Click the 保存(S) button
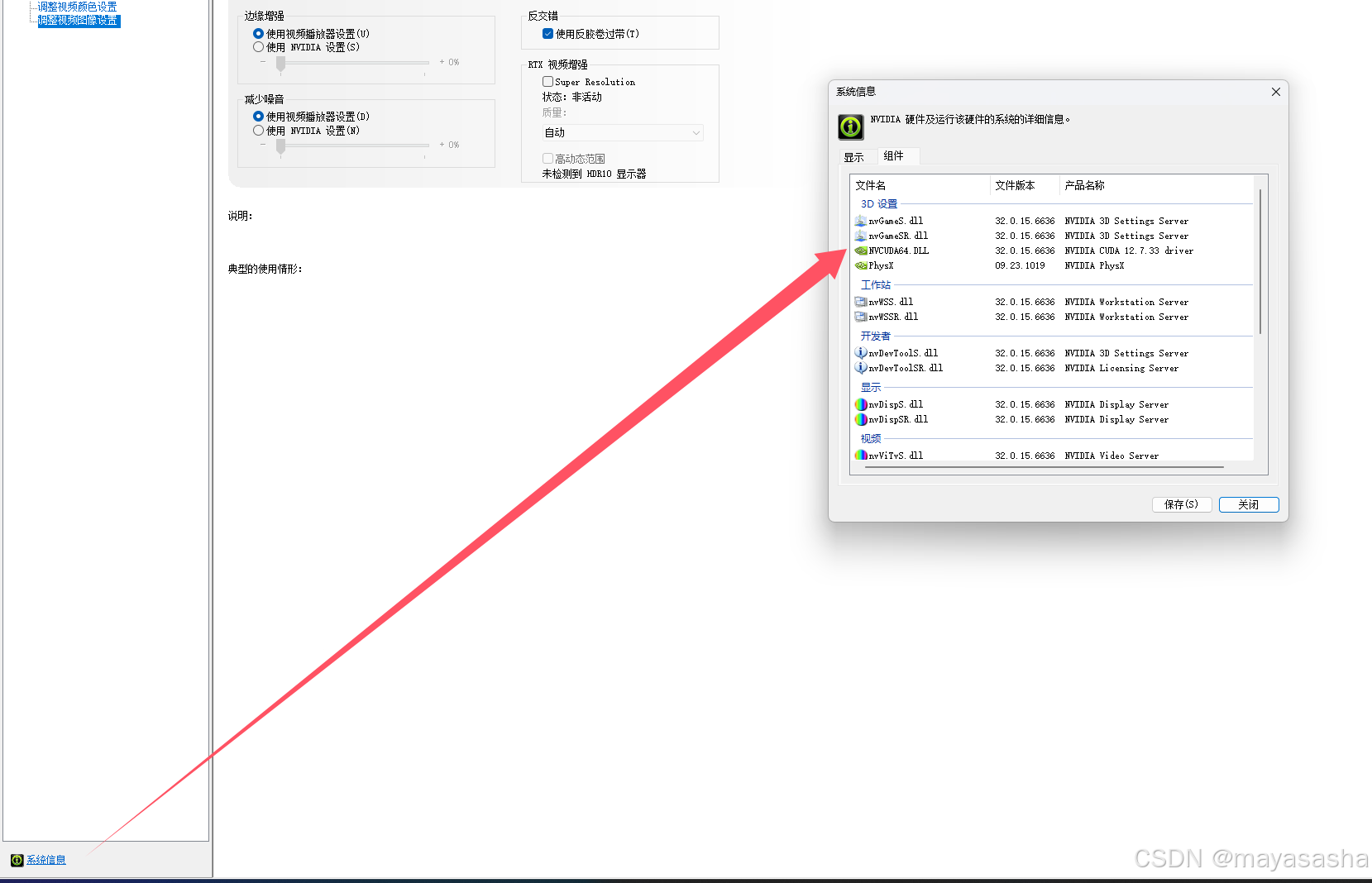 pyautogui.click(x=1181, y=504)
